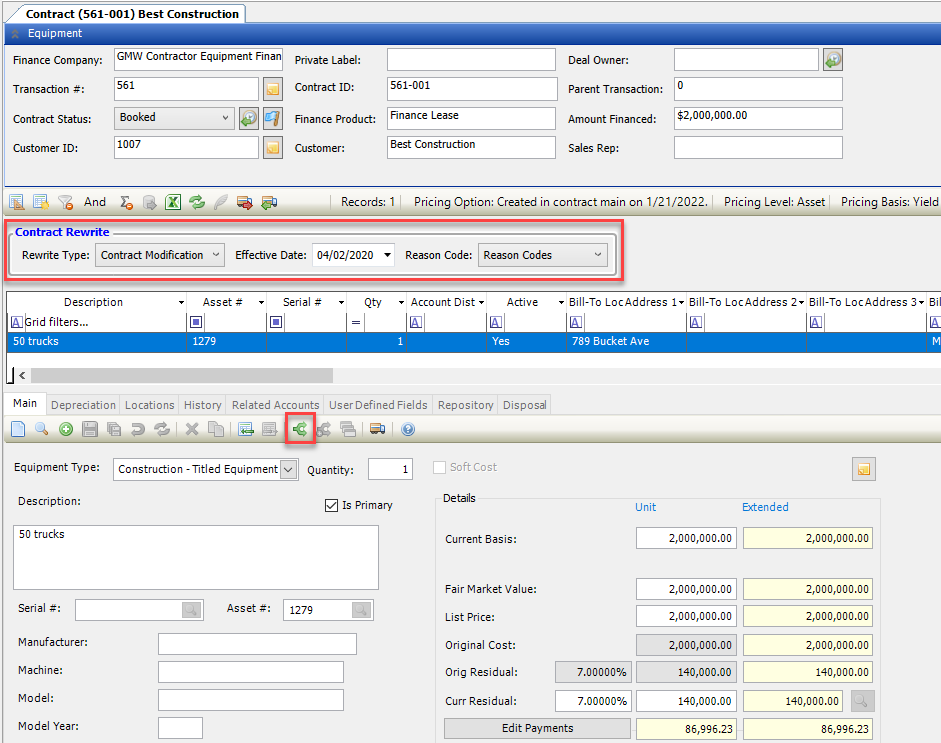Click the import grid icon with green arrow
The height and width of the screenshot is (743, 941).
point(245,429)
